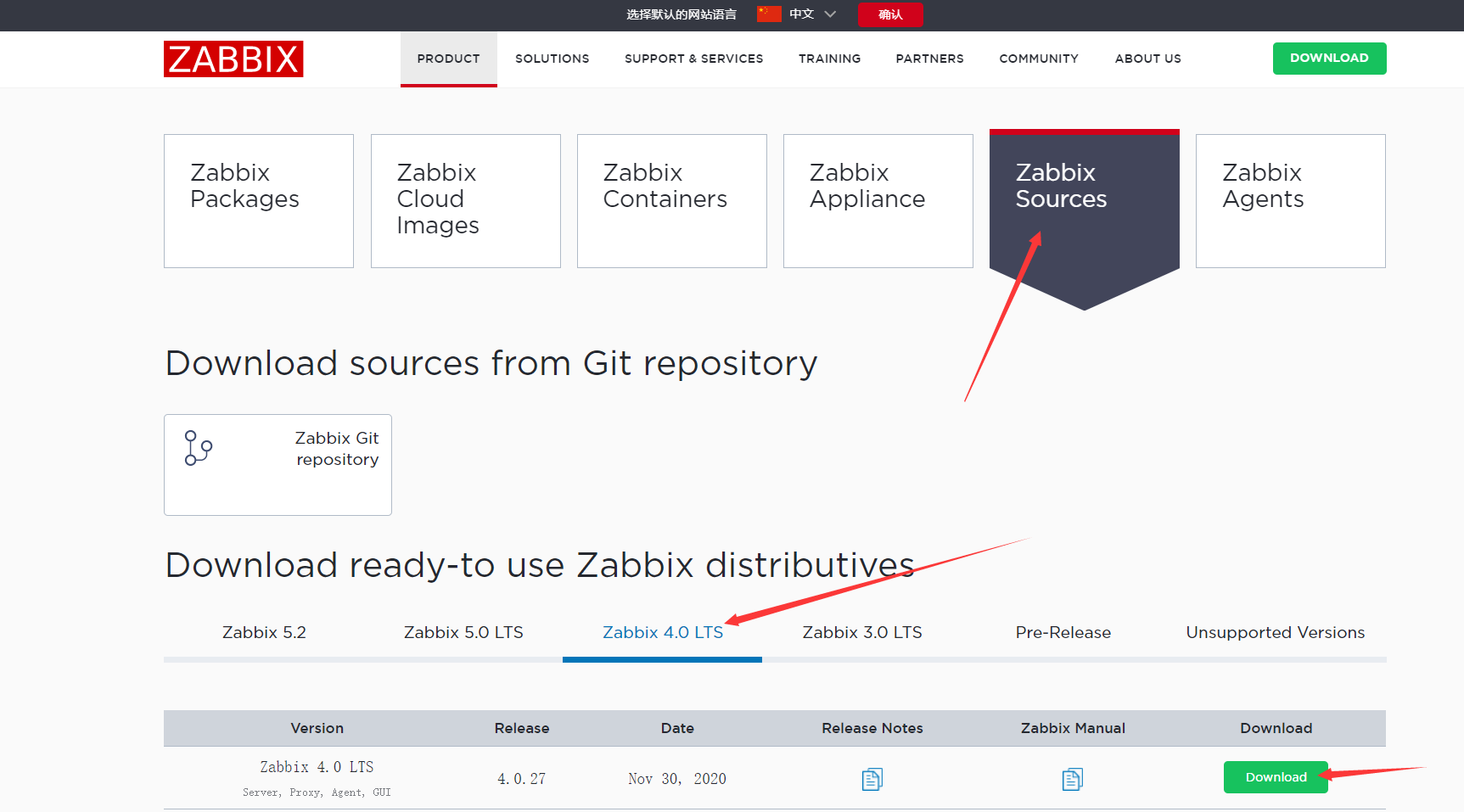This screenshot has height=812, width=1464.
Task: Click the green DOWNLOAD header button
Action: [x=1329, y=59]
